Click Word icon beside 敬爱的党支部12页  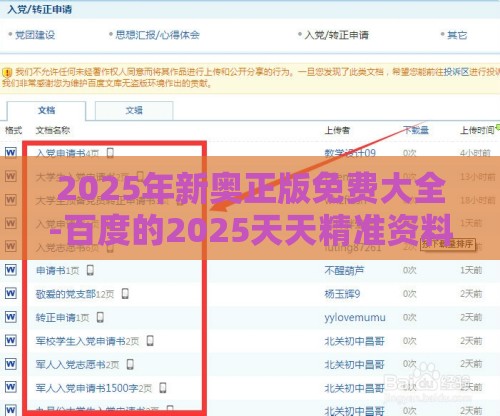[x=11, y=293]
